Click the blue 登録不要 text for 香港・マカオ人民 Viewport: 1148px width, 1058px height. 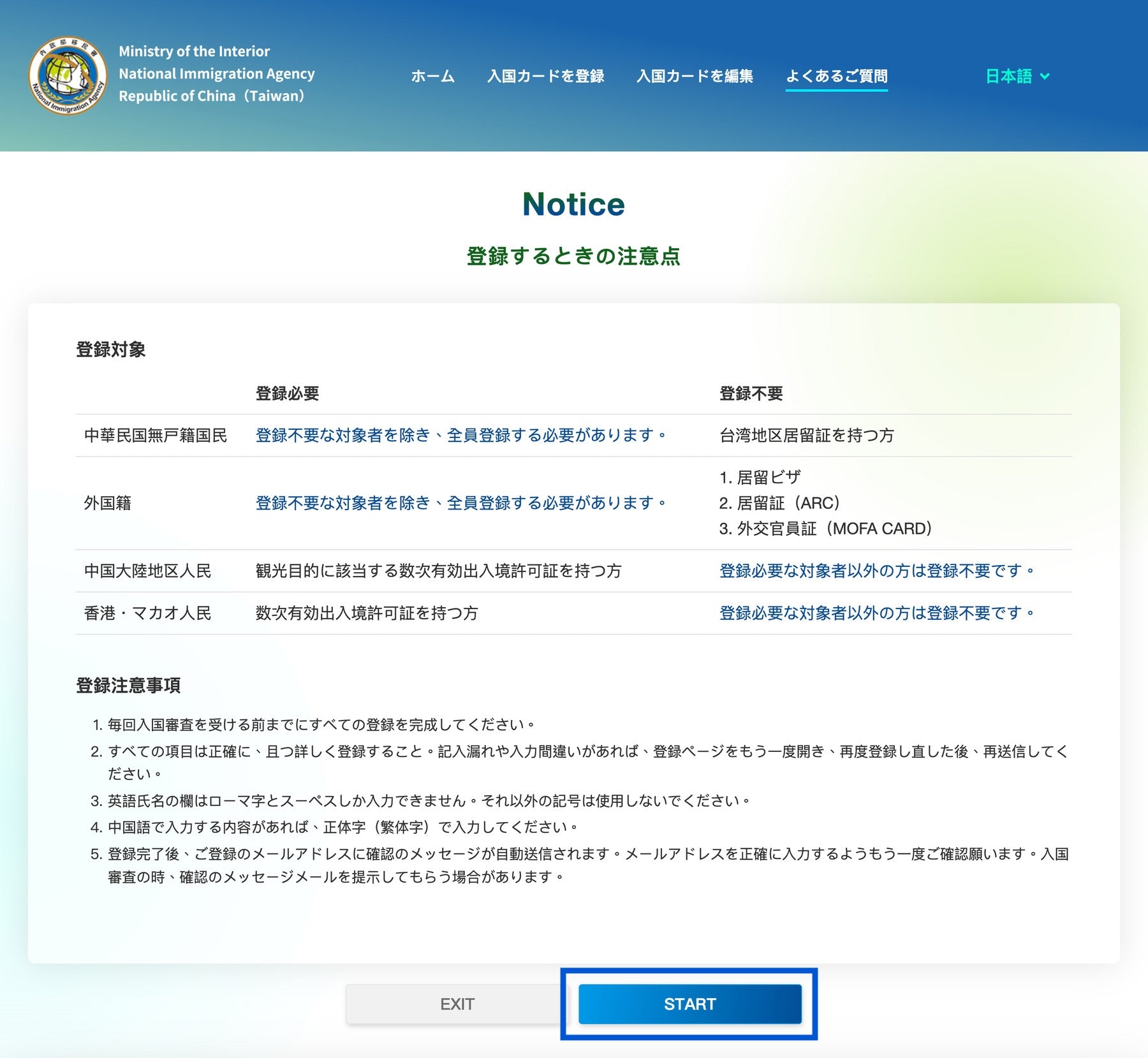876,613
